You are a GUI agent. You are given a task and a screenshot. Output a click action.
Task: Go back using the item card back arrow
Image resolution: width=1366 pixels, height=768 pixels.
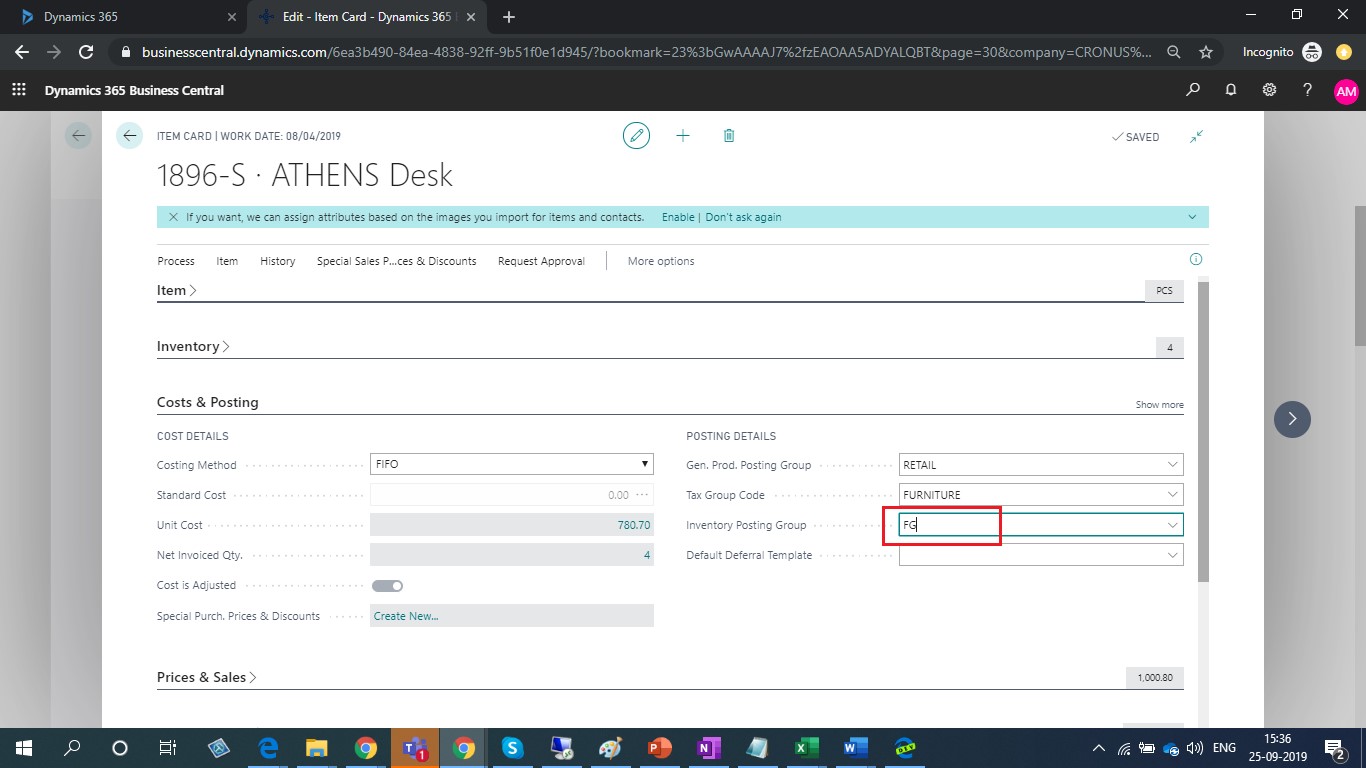(x=130, y=136)
